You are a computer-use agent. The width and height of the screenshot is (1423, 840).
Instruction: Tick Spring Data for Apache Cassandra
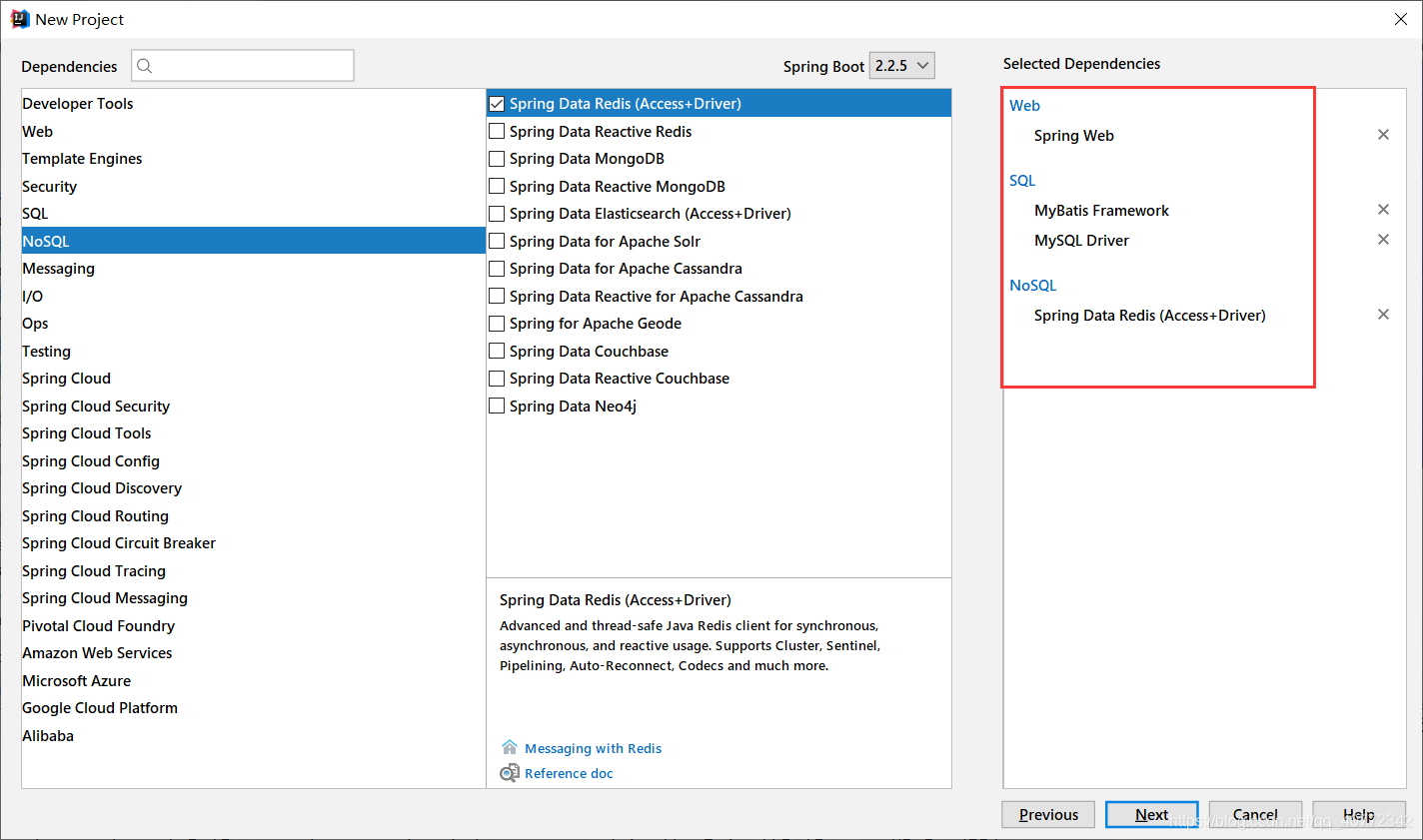coord(497,269)
